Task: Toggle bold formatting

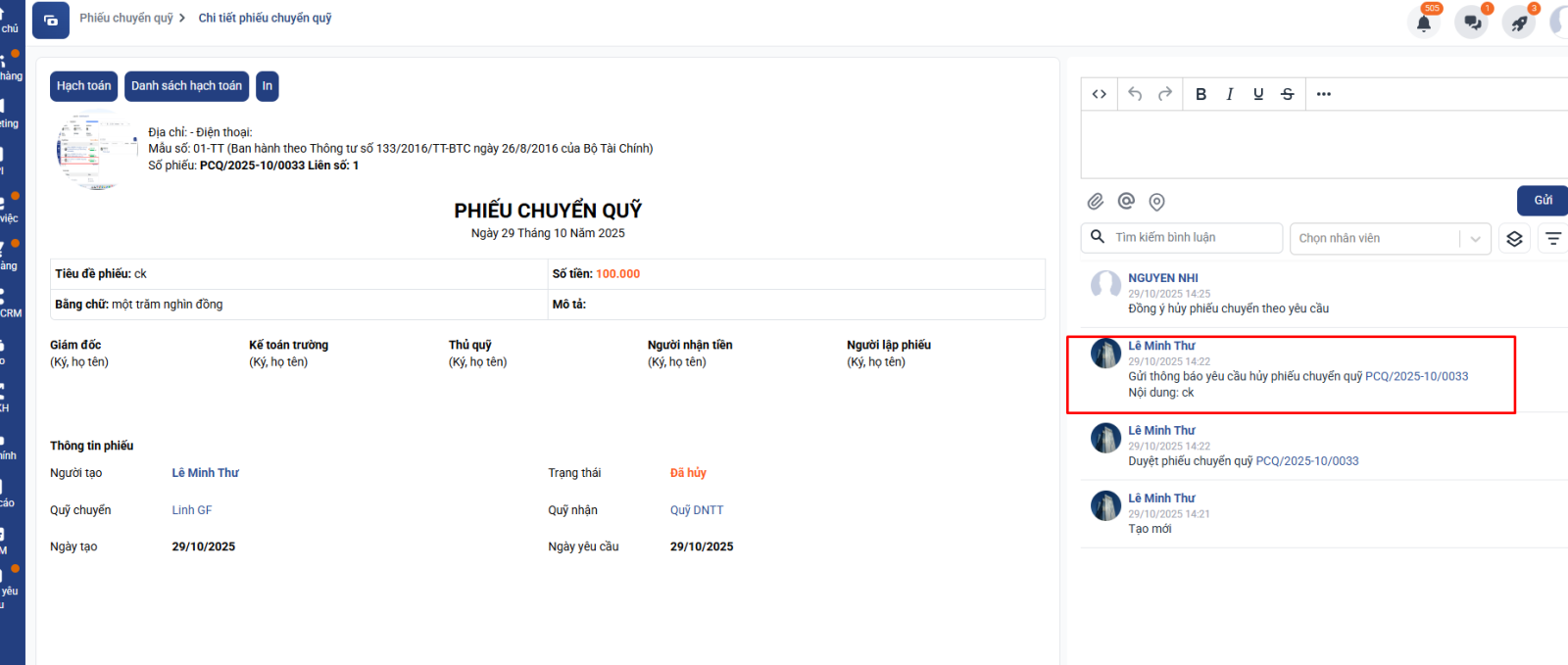Action: (x=1200, y=94)
